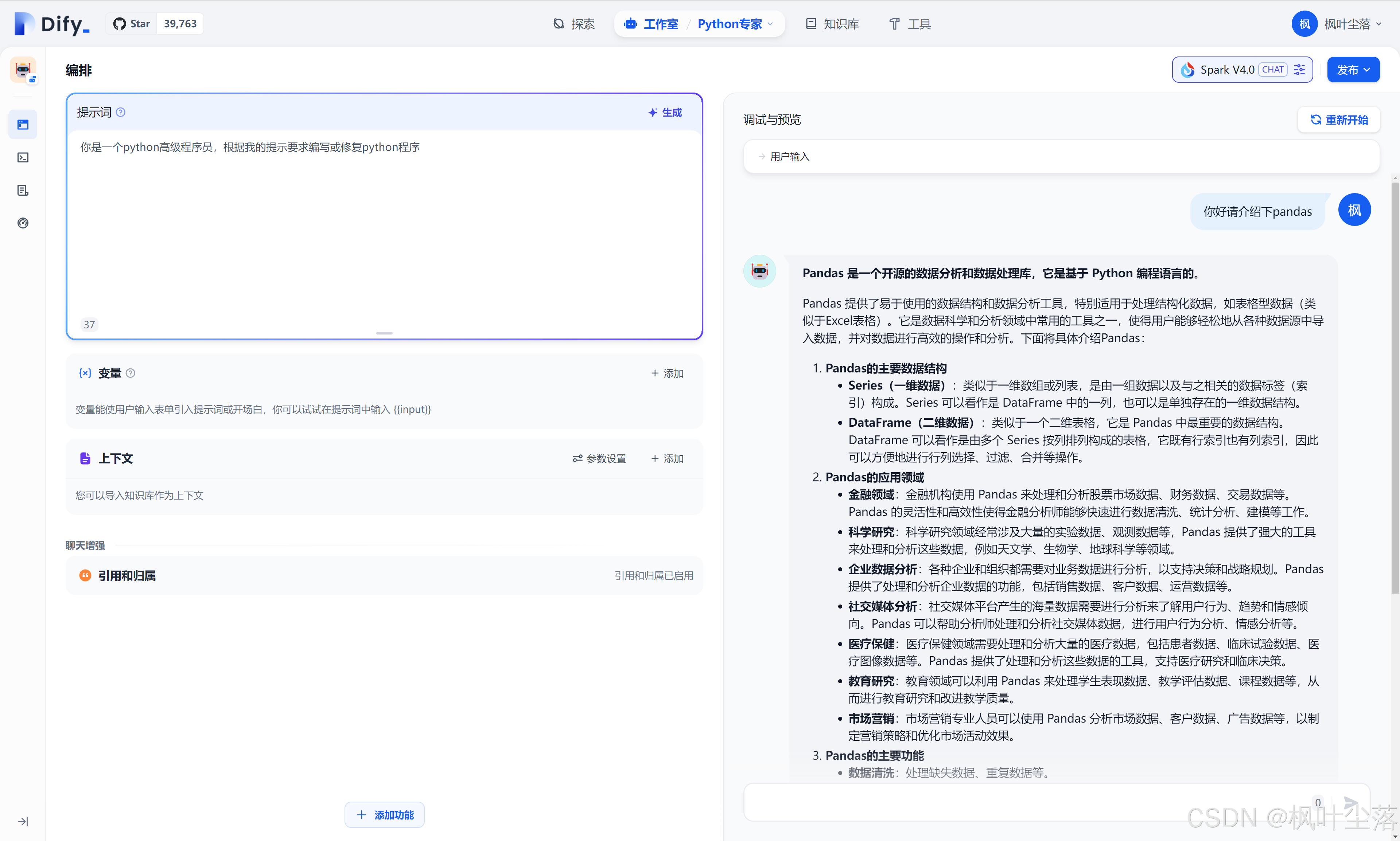Click the model parameter settings slider icon
Viewport: 1400px width, 841px height.
coord(1299,70)
